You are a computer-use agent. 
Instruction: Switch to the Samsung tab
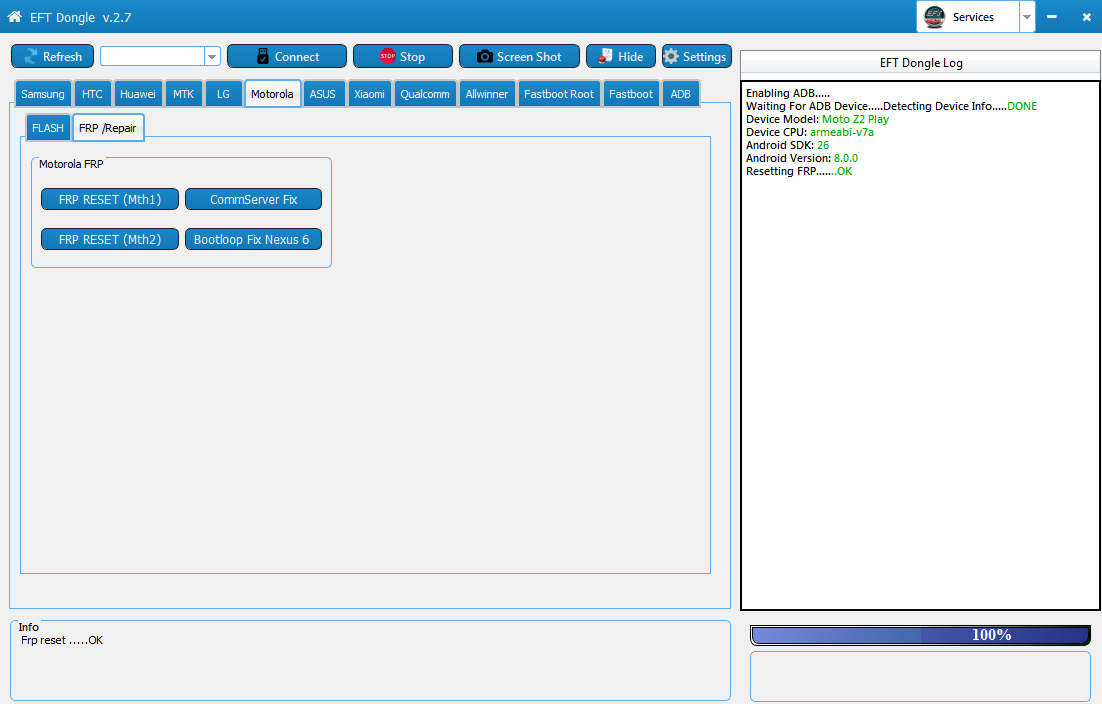pos(43,93)
